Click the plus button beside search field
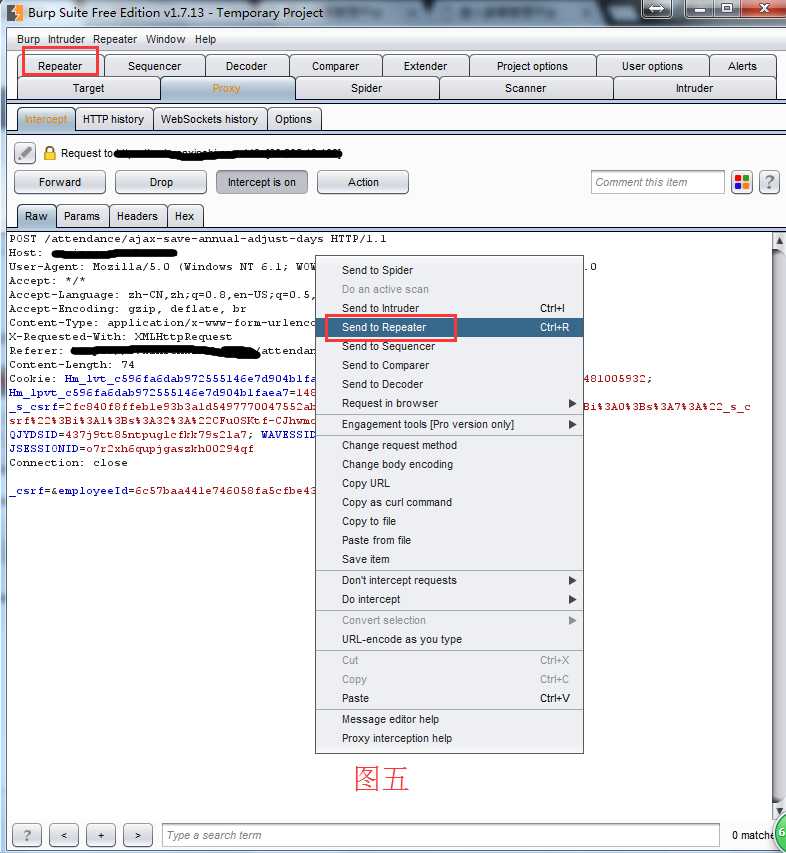 pyautogui.click(x=101, y=835)
